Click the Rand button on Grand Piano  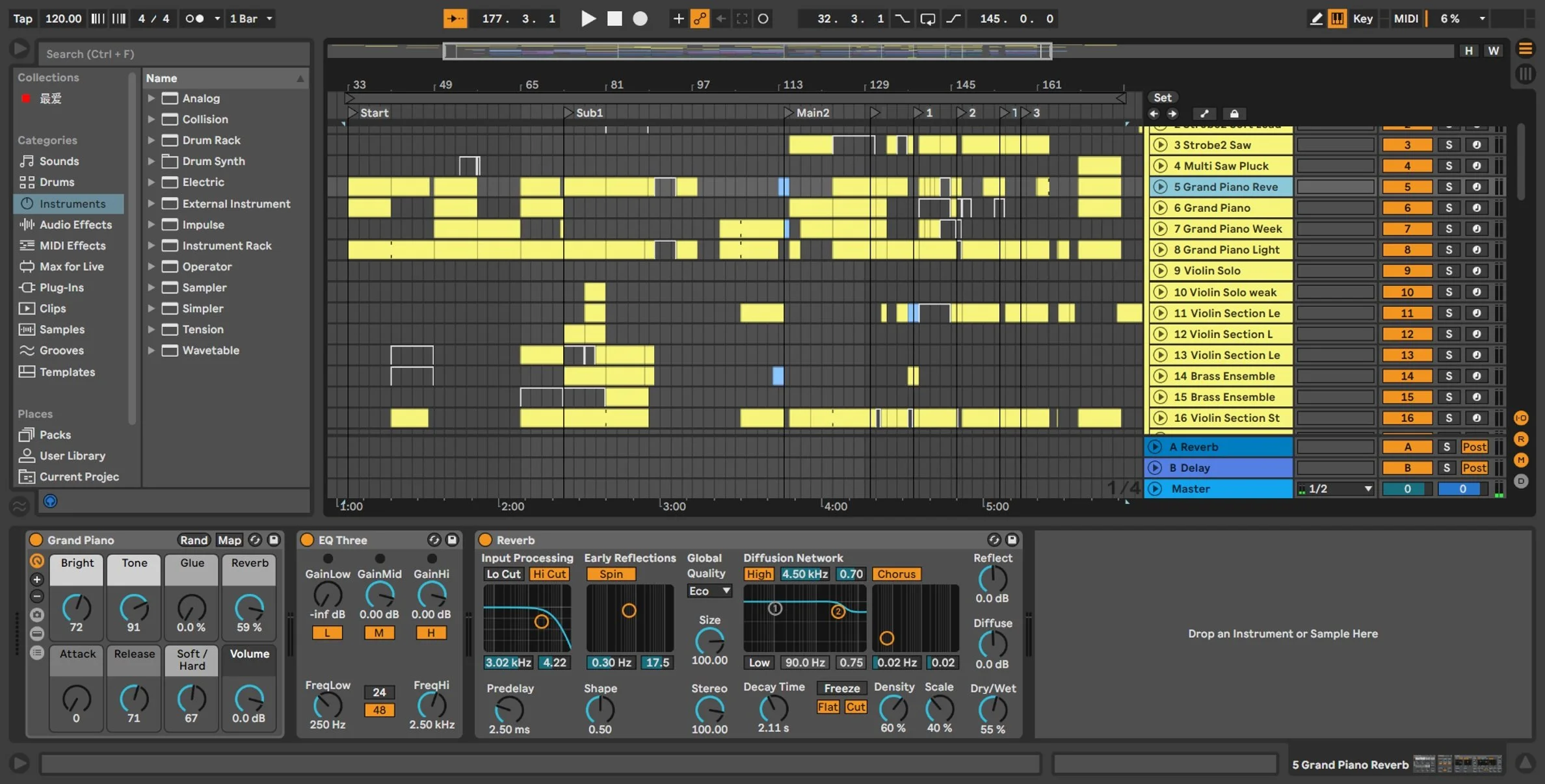[x=194, y=540]
